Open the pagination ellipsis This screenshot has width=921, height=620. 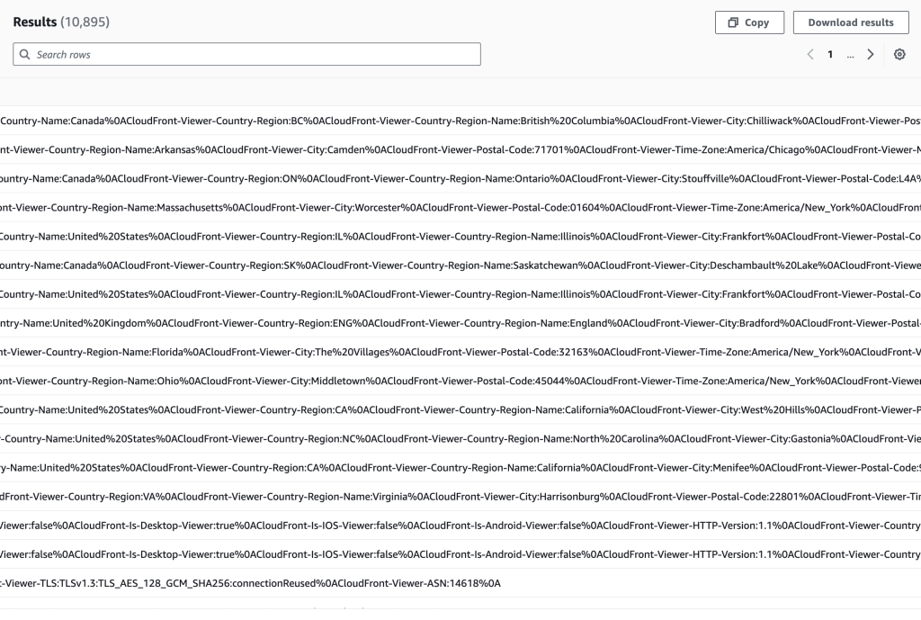[x=850, y=55]
